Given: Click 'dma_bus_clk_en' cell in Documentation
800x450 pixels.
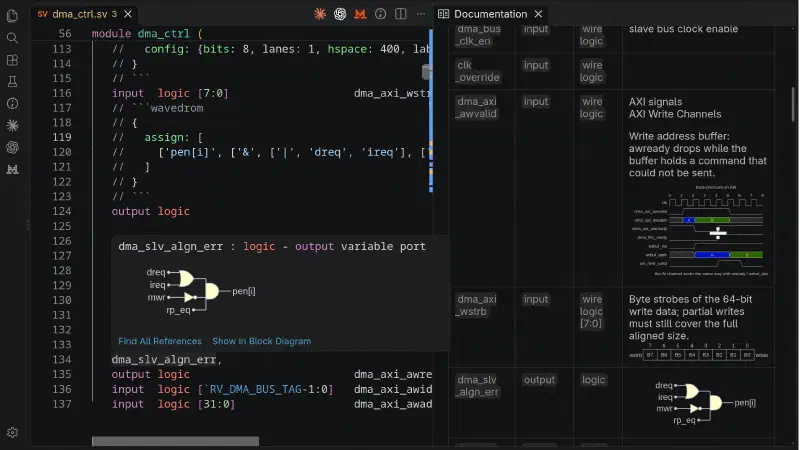Looking at the screenshot, I should coord(479,35).
